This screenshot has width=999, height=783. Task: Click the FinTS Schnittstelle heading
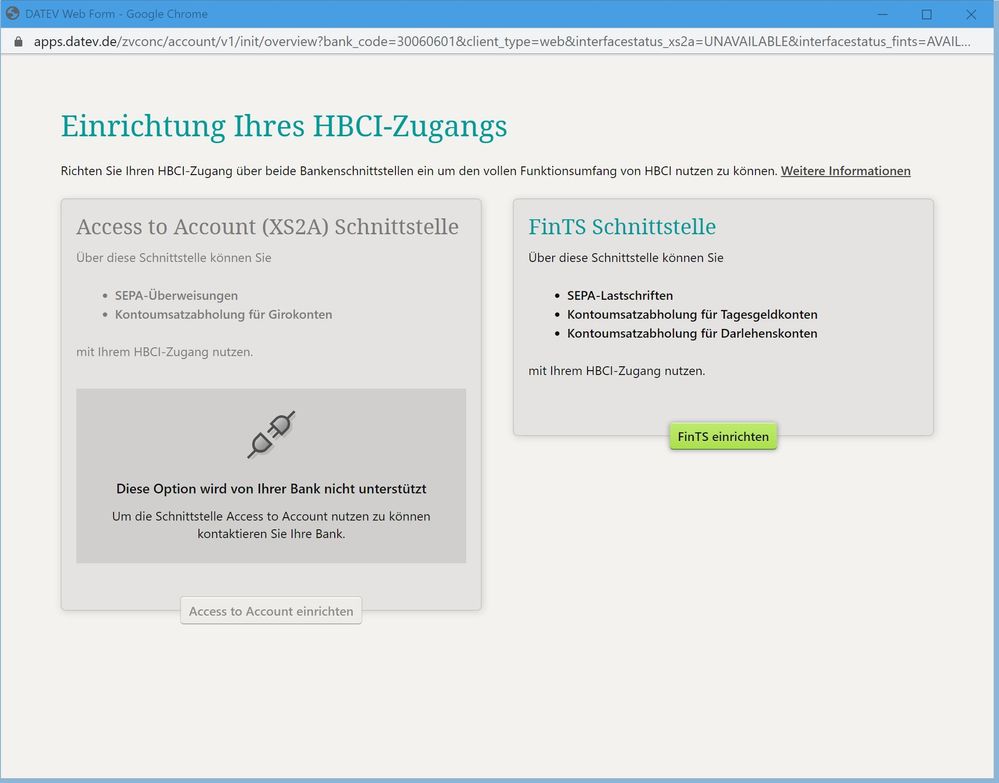(x=622, y=227)
